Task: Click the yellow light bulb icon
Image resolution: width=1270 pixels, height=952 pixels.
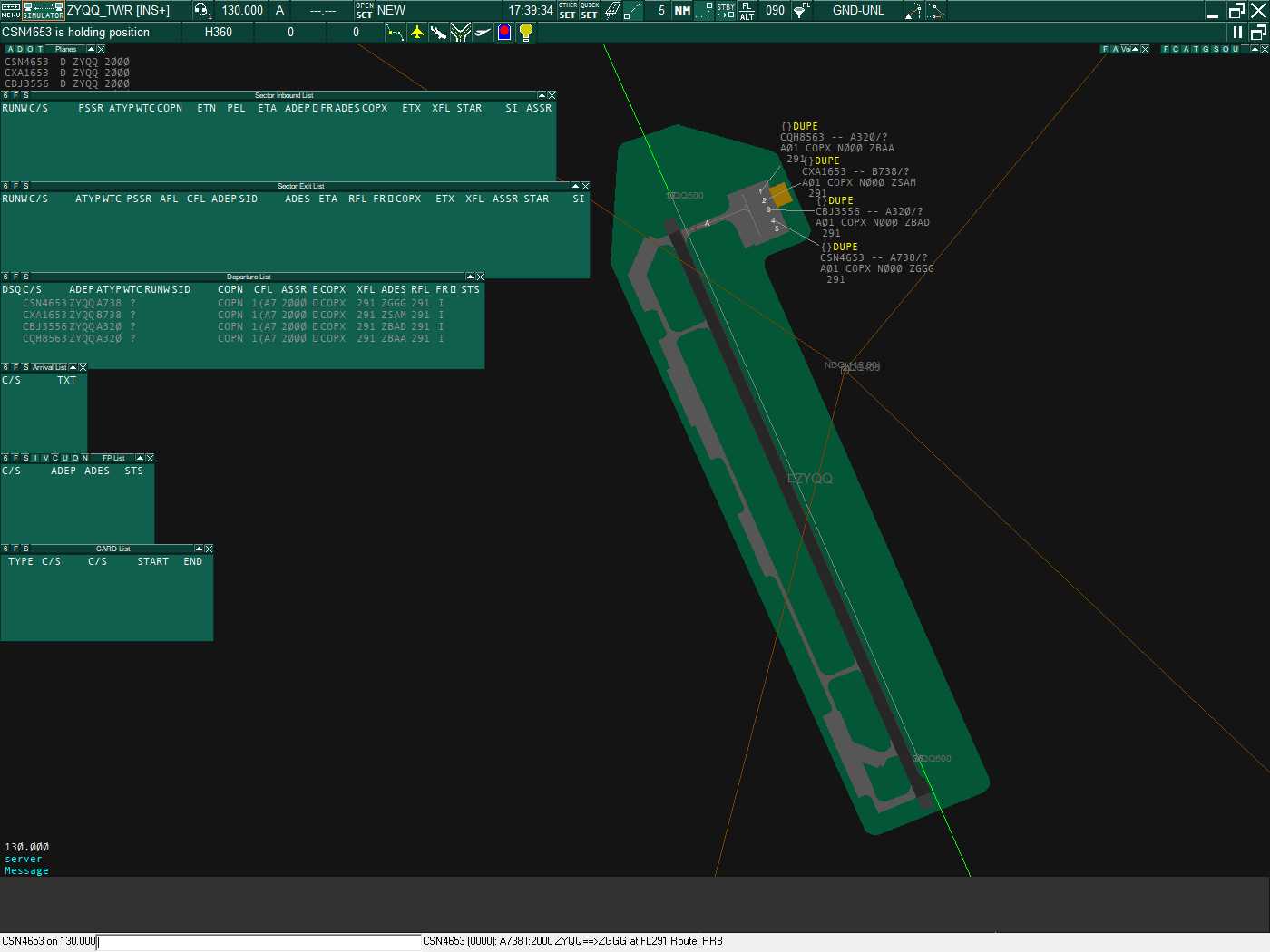Action: tap(526, 33)
